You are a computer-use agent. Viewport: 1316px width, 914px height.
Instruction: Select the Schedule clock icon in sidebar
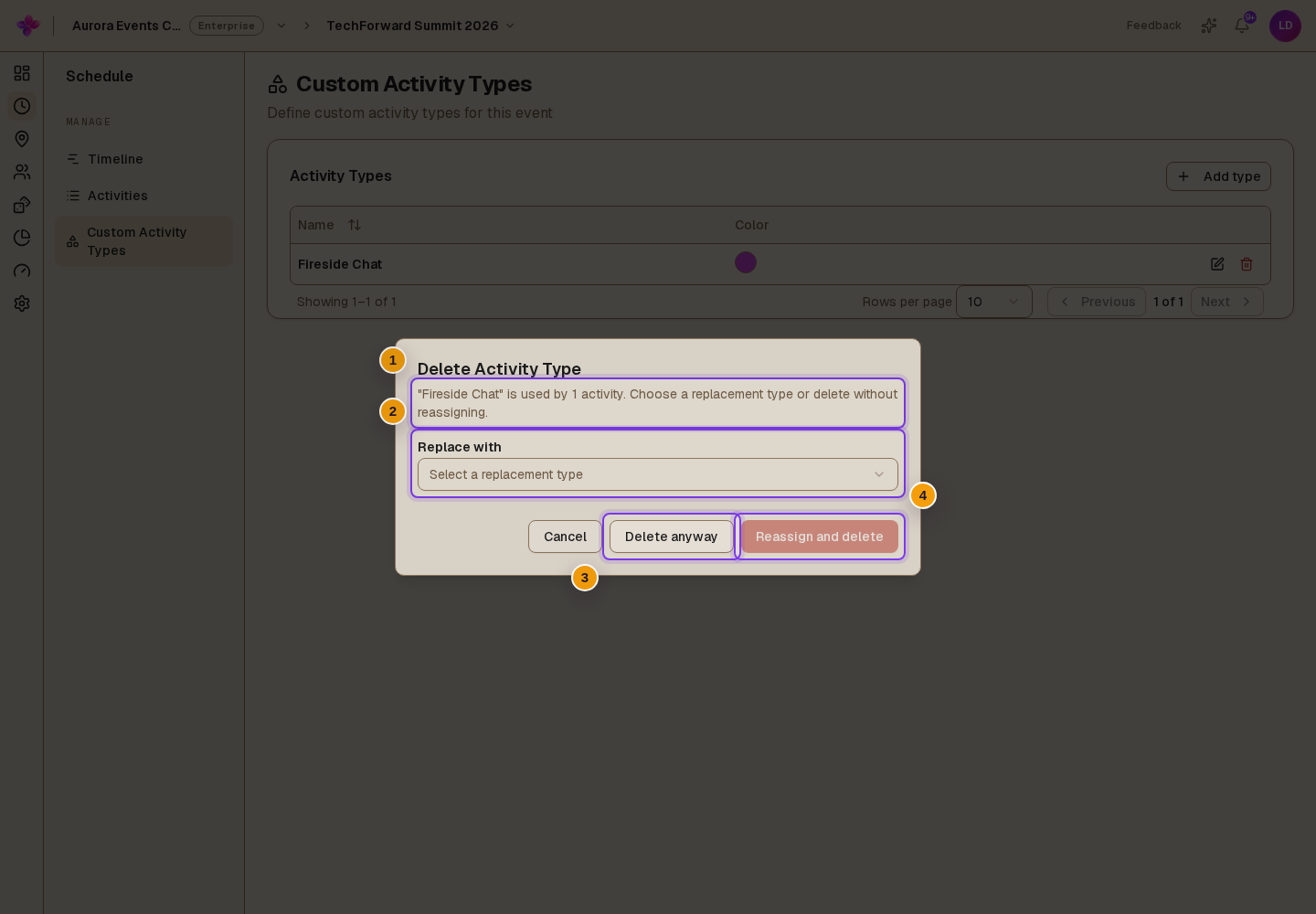22,106
